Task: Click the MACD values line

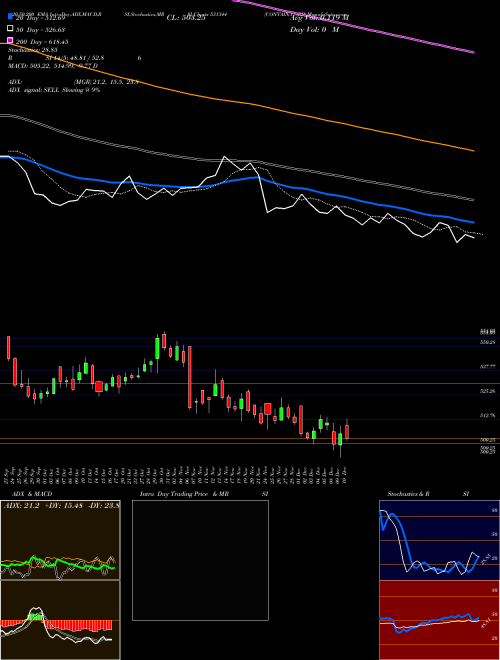Action: coord(53,66)
